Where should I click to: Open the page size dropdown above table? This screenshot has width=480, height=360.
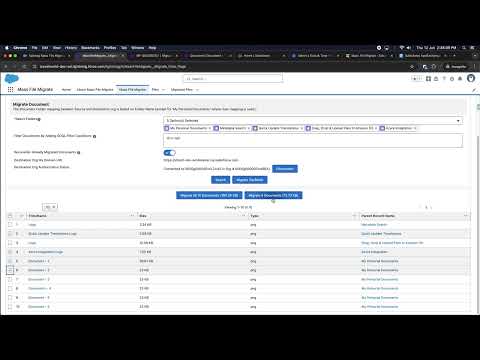pyautogui.click(x=50, y=207)
